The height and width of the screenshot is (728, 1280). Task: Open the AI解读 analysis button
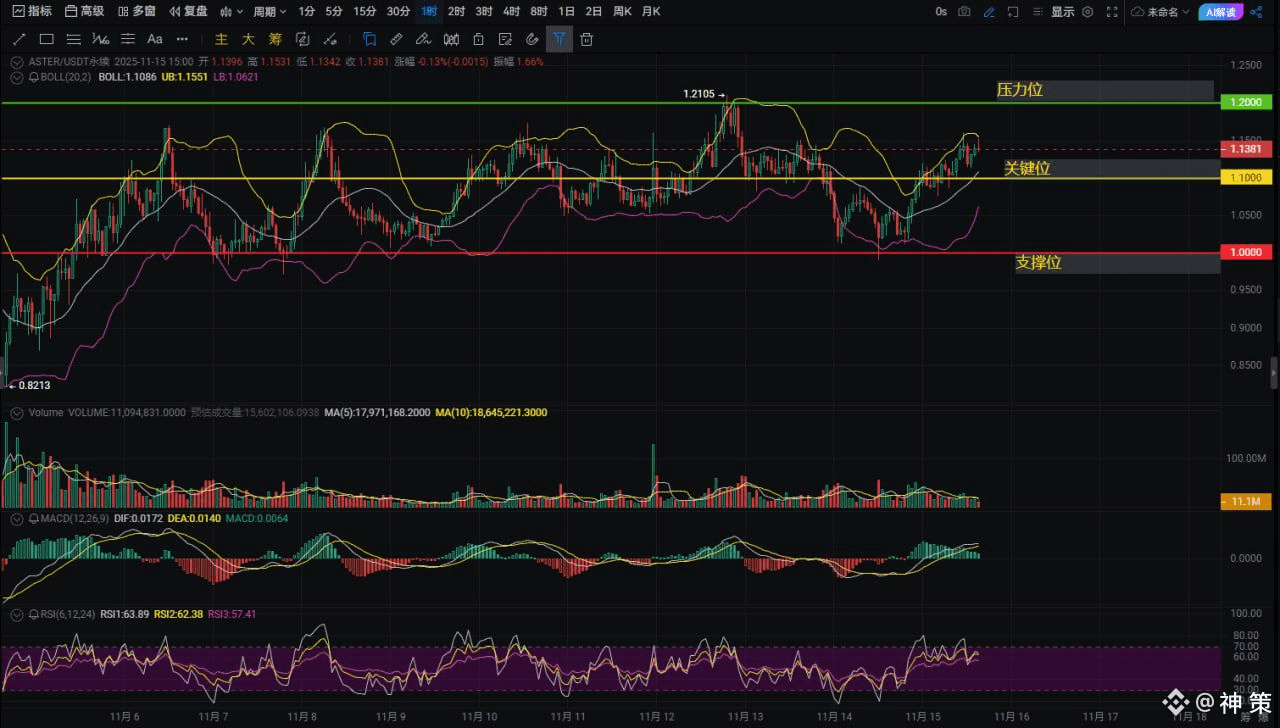click(x=1220, y=12)
